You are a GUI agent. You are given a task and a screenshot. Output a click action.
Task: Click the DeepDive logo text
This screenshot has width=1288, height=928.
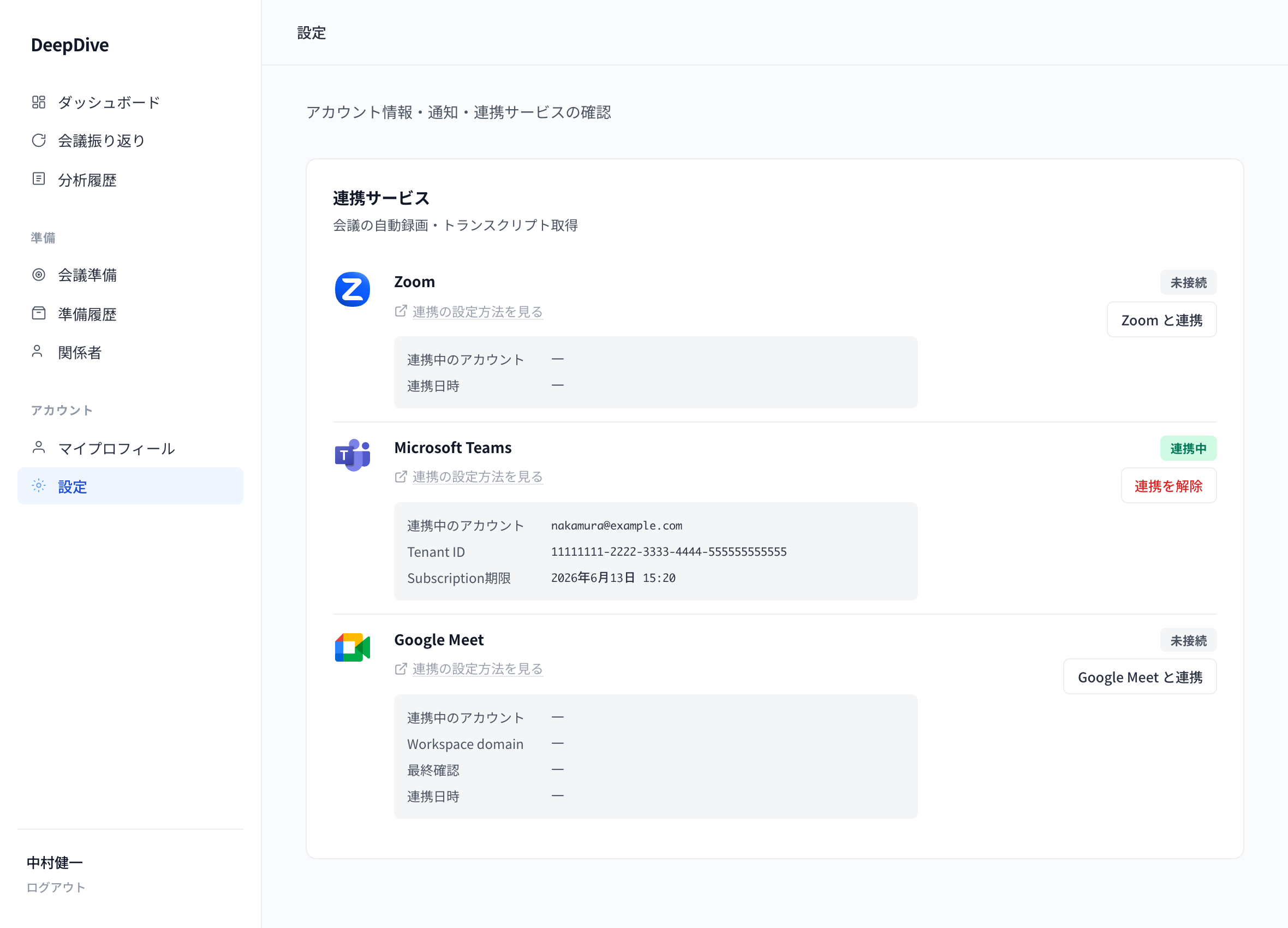pyautogui.click(x=70, y=45)
